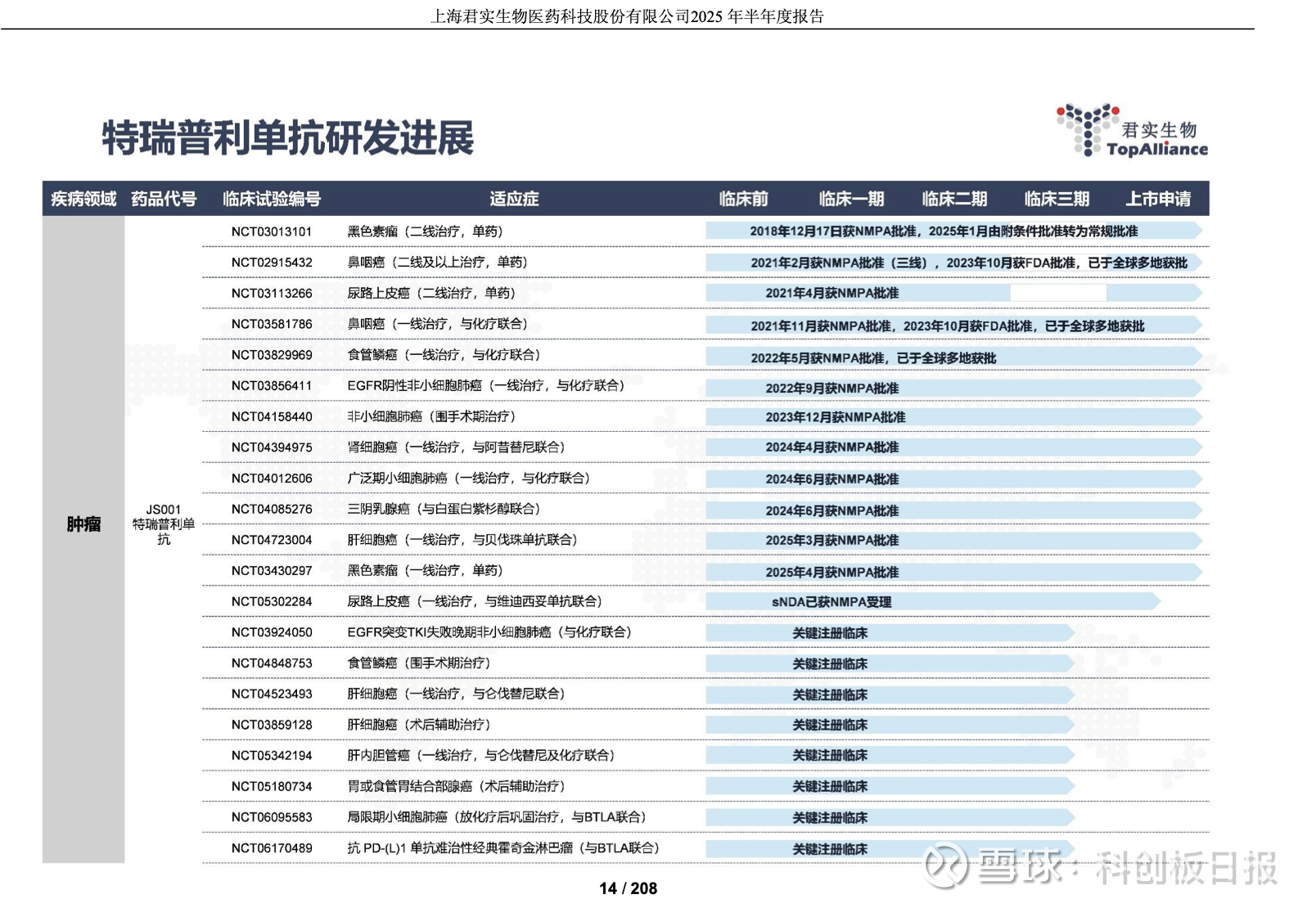Click indication 肝内胆管癌
Screen dimensions: 1316x908
tap(481, 755)
